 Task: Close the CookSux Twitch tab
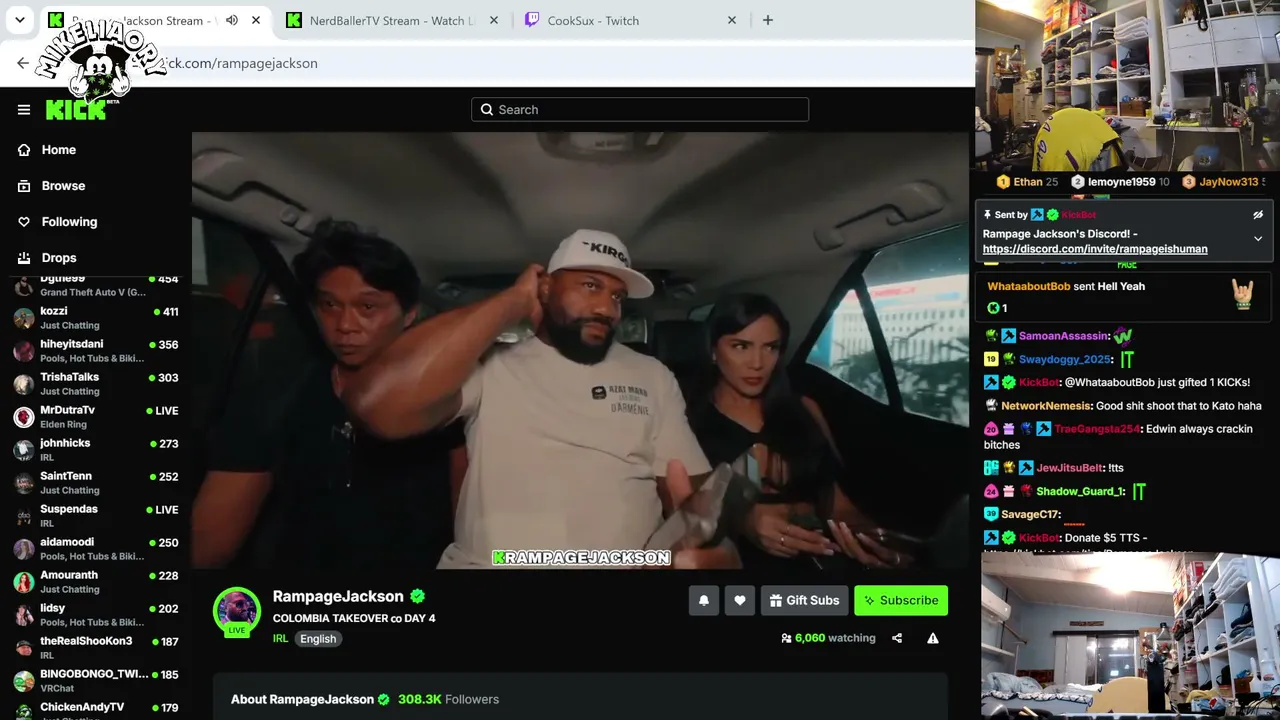point(732,20)
